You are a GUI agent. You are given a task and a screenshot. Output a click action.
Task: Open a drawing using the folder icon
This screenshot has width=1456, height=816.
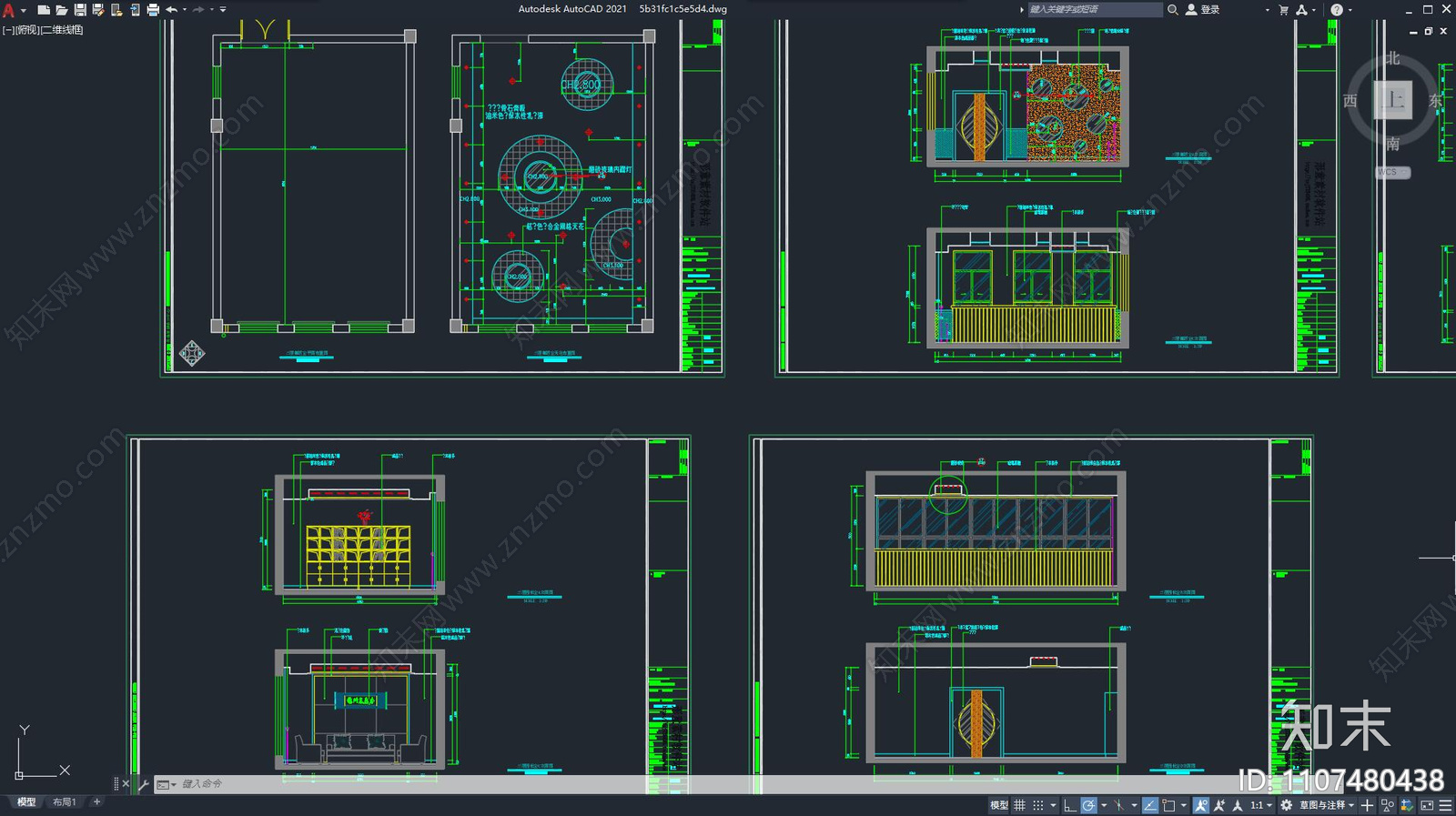[x=61, y=10]
